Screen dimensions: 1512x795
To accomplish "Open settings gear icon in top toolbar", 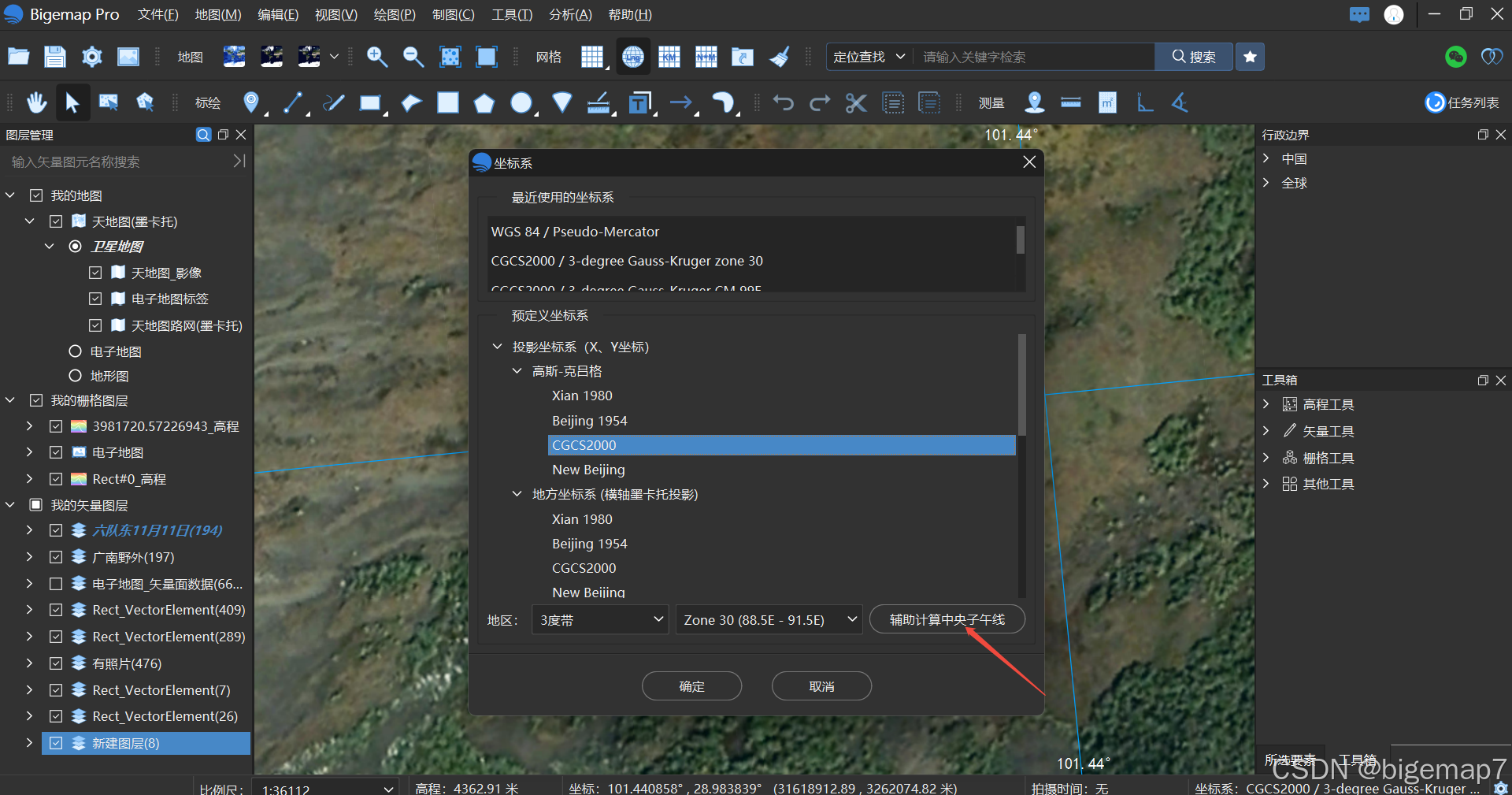I will pos(92,57).
